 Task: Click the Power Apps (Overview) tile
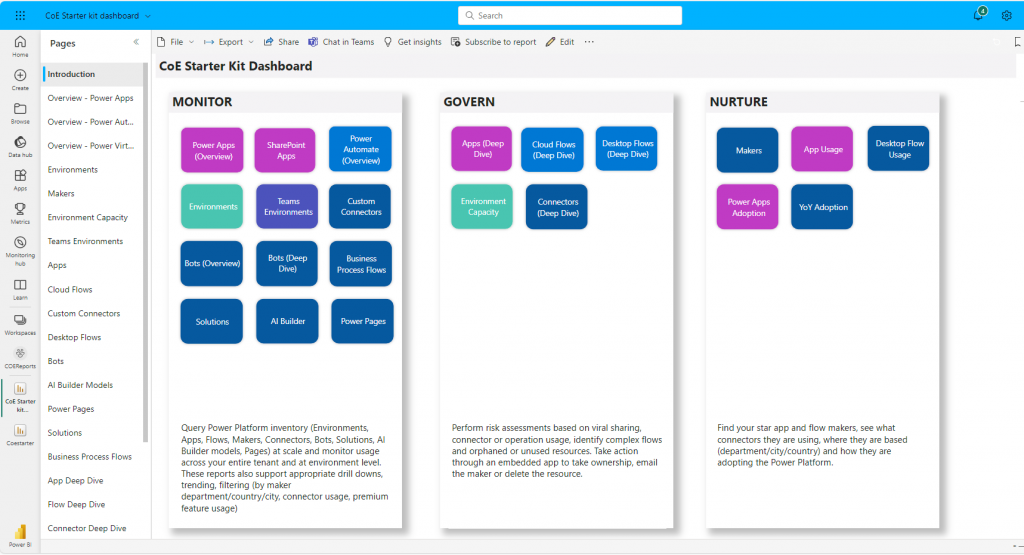213,150
